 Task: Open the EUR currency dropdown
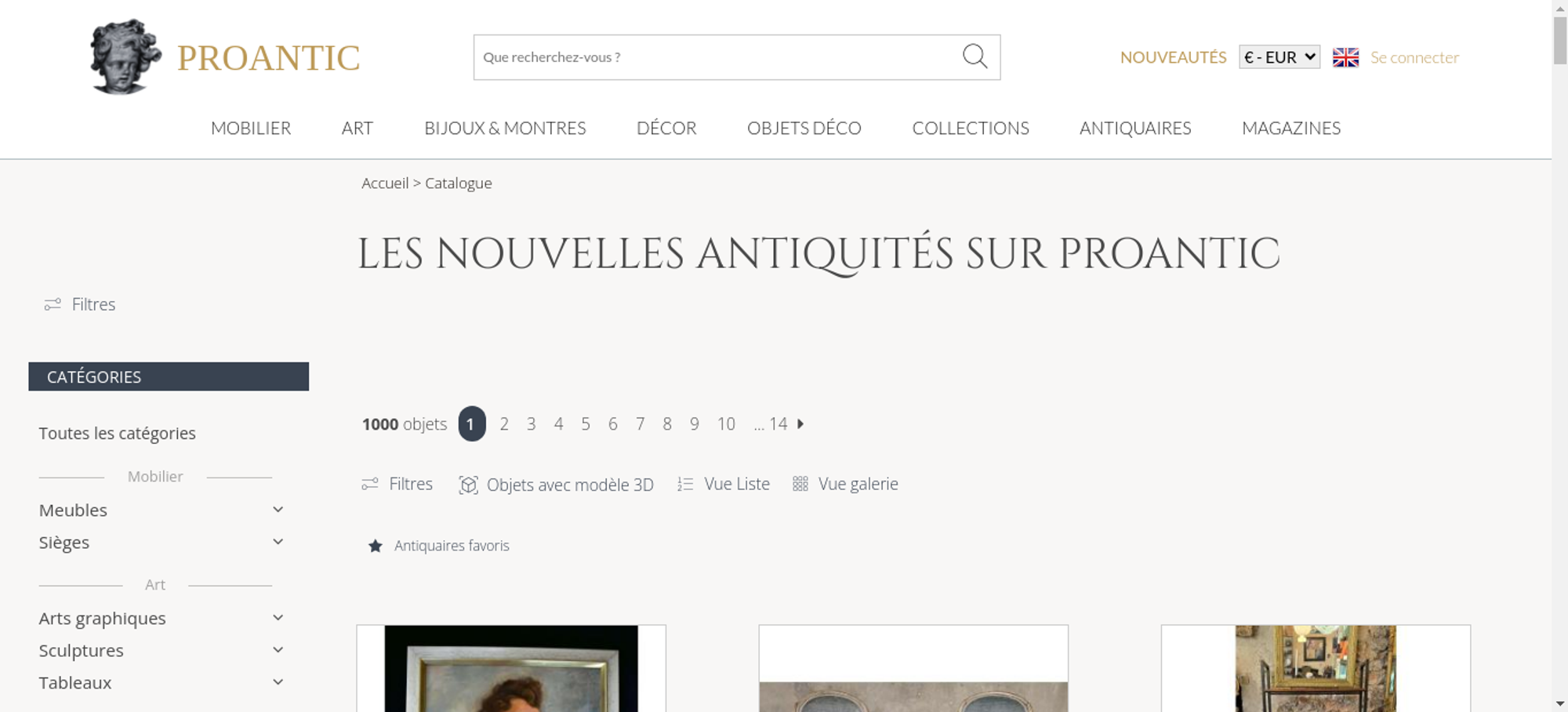1279,57
